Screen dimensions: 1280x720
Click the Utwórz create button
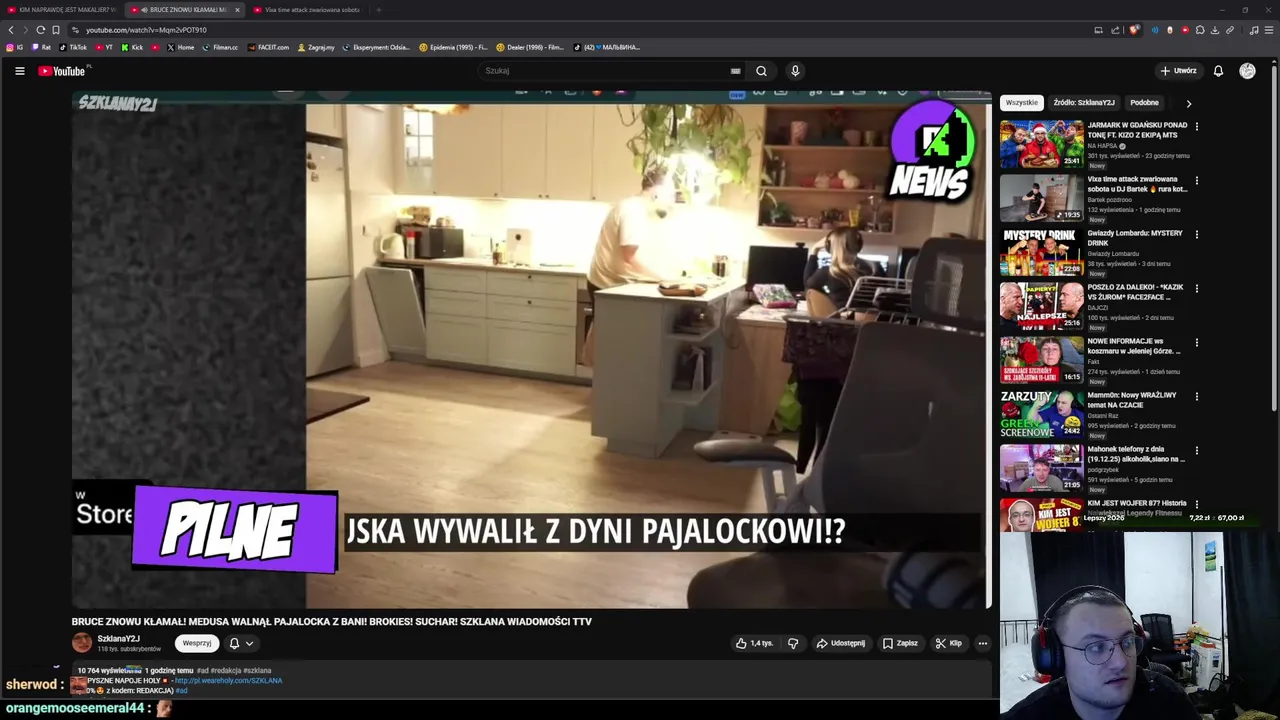1178,71
